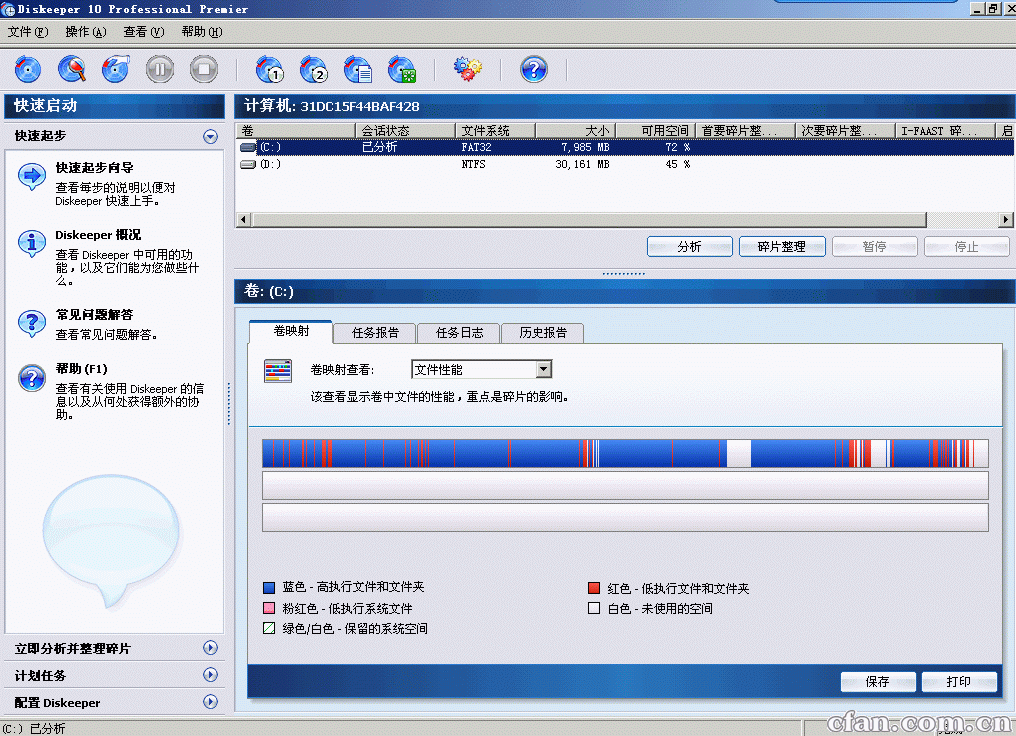Open the 文件性能 view dropdown
This screenshot has width=1016, height=736.
point(544,369)
